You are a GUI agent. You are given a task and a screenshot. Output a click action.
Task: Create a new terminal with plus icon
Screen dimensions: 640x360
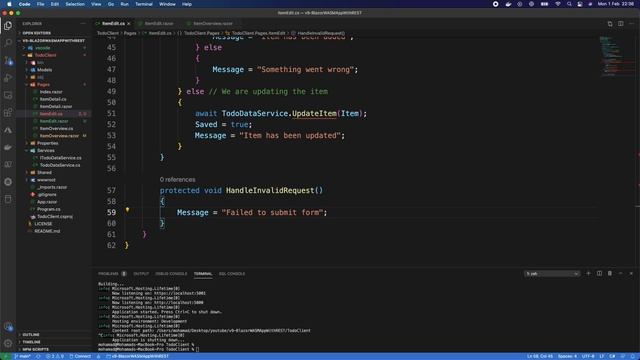point(588,273)
